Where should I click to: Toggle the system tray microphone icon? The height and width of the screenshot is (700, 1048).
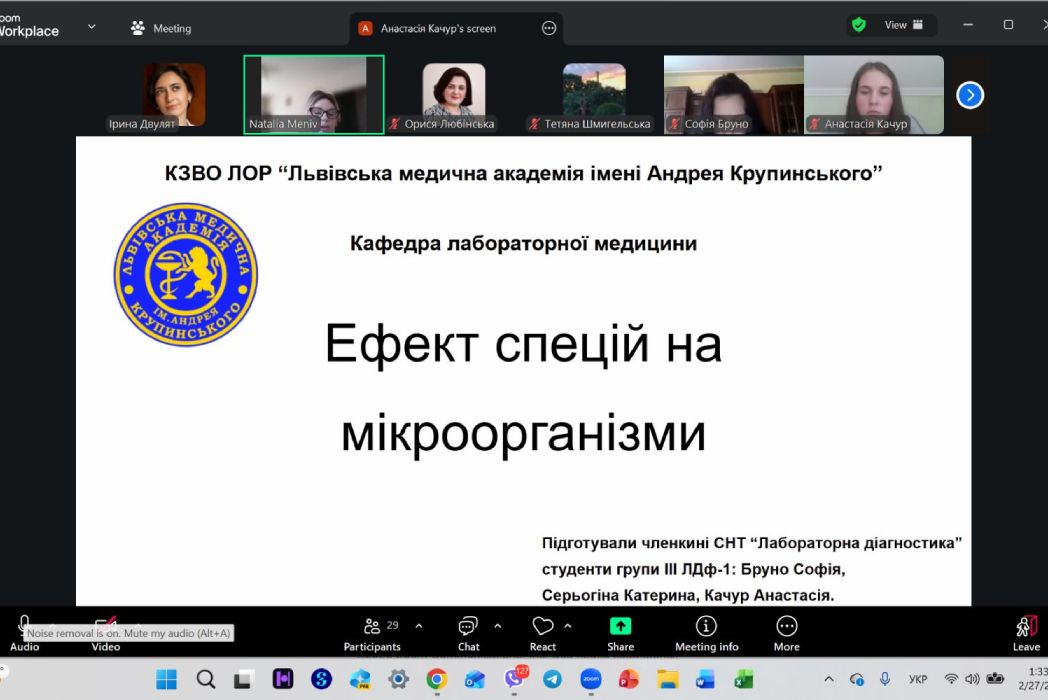click(x=886, y=678)
